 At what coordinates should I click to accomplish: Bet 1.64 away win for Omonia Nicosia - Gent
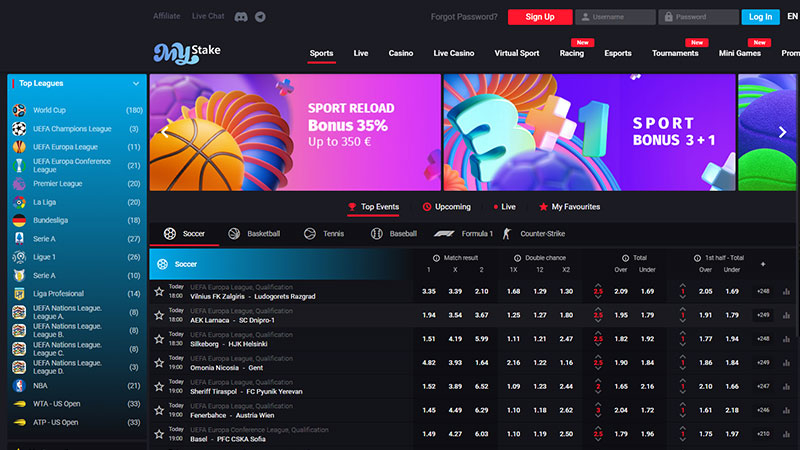tap(481, 363)
